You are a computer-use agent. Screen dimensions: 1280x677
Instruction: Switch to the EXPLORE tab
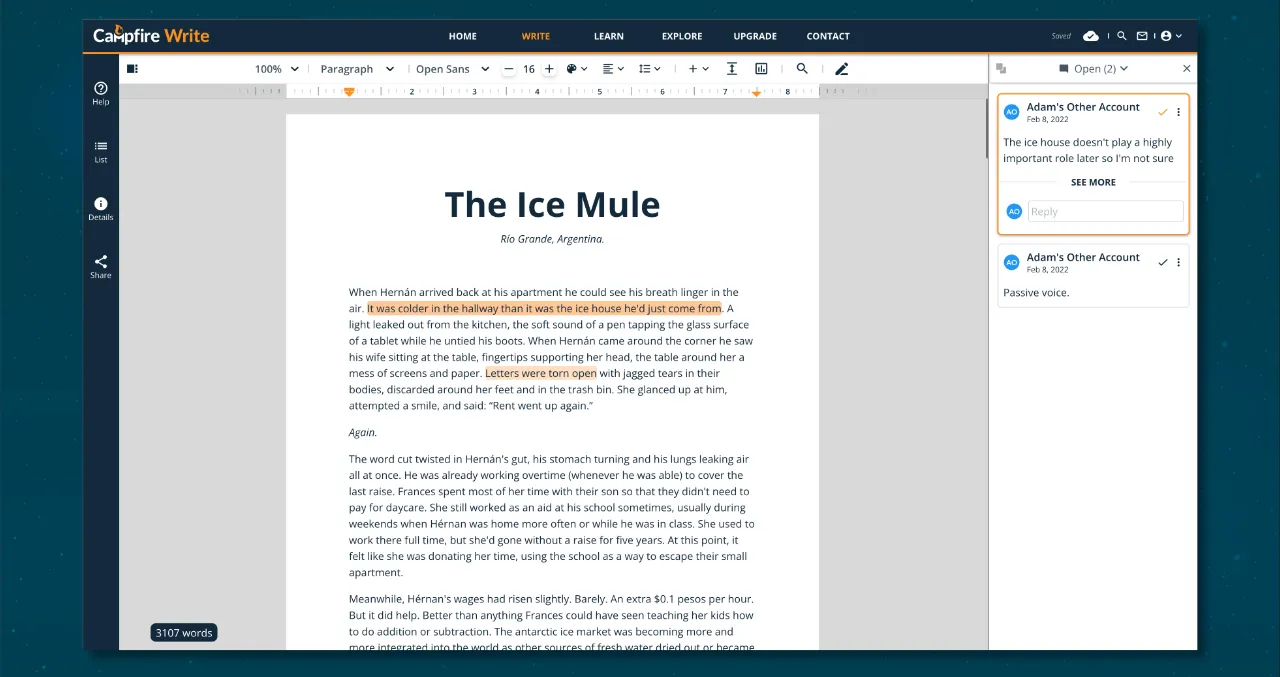tap(681, 36)
